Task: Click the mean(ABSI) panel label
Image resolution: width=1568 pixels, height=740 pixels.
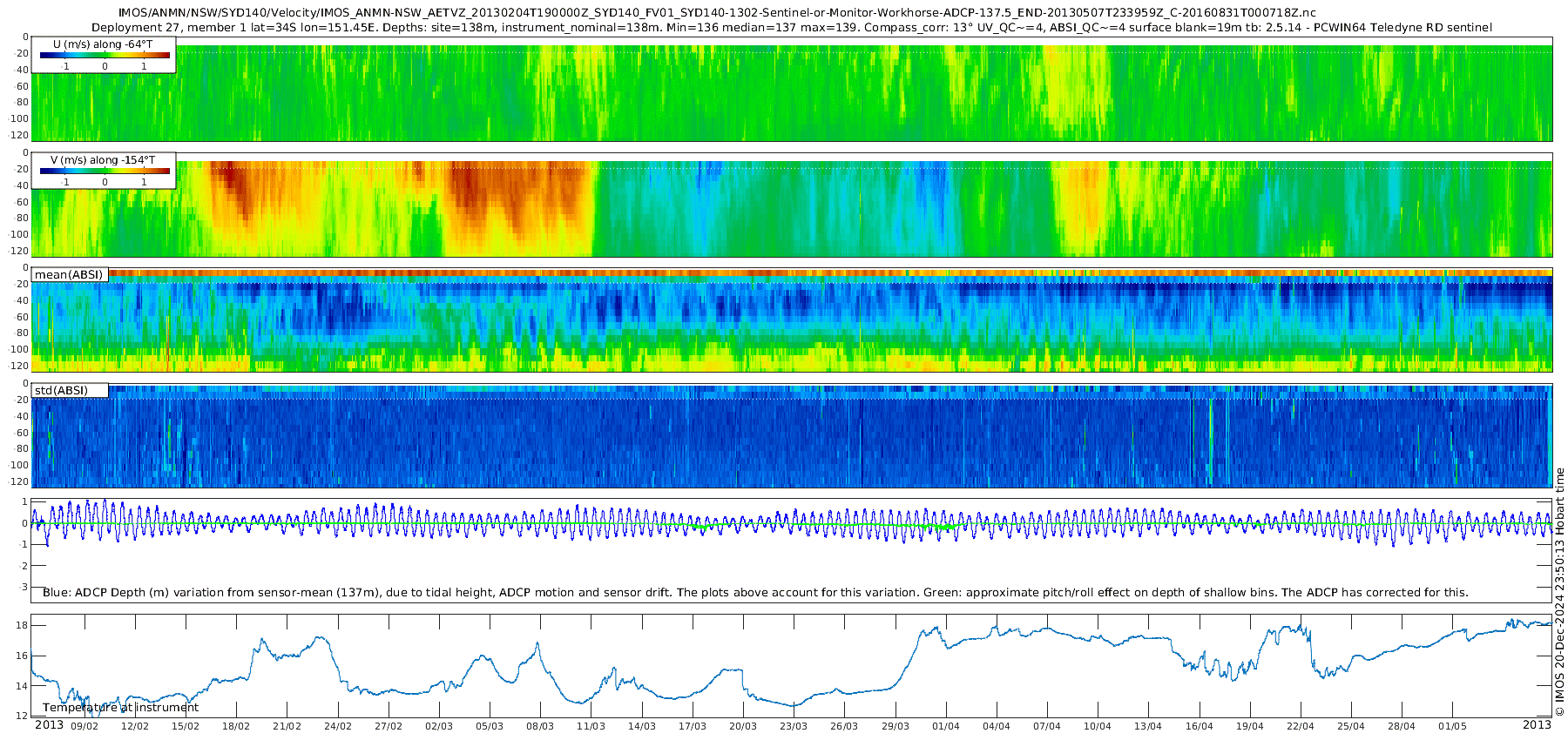Action: pos(69,275)
